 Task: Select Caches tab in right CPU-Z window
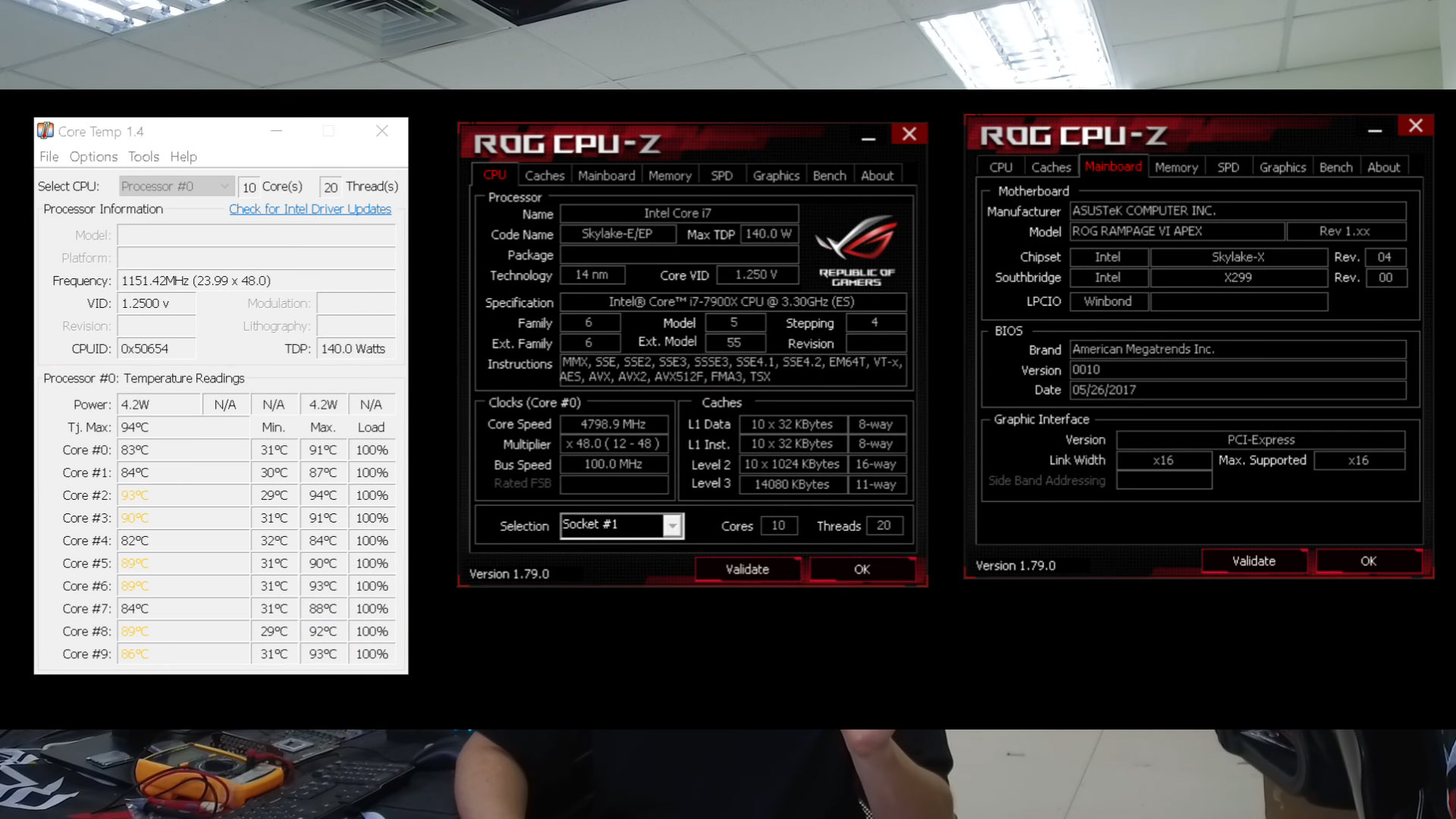[1051, 168]
